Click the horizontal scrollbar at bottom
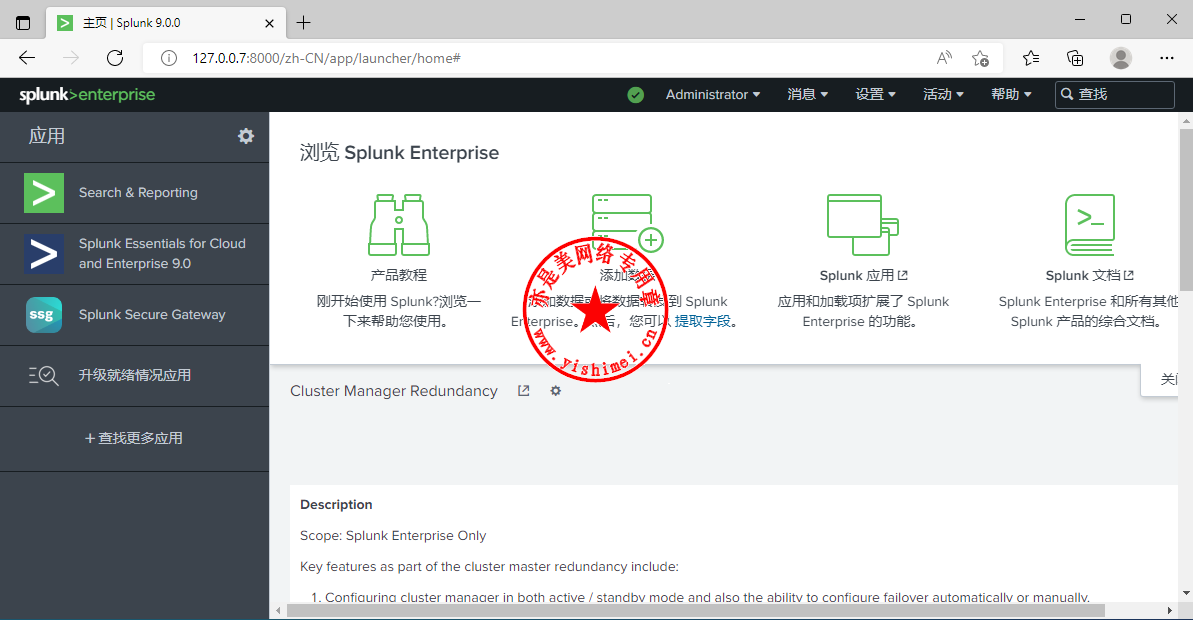This screenshot has height=620, width=1193. coord(696,610)
